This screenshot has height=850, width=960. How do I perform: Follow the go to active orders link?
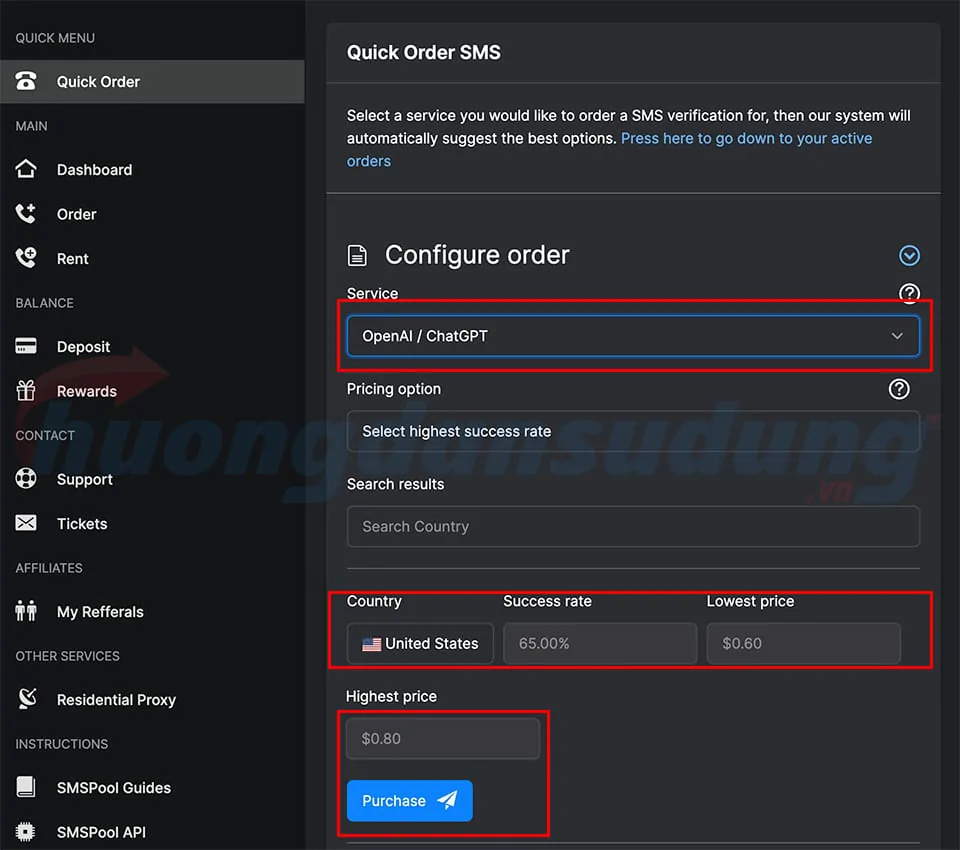click(x=746, y=139)
